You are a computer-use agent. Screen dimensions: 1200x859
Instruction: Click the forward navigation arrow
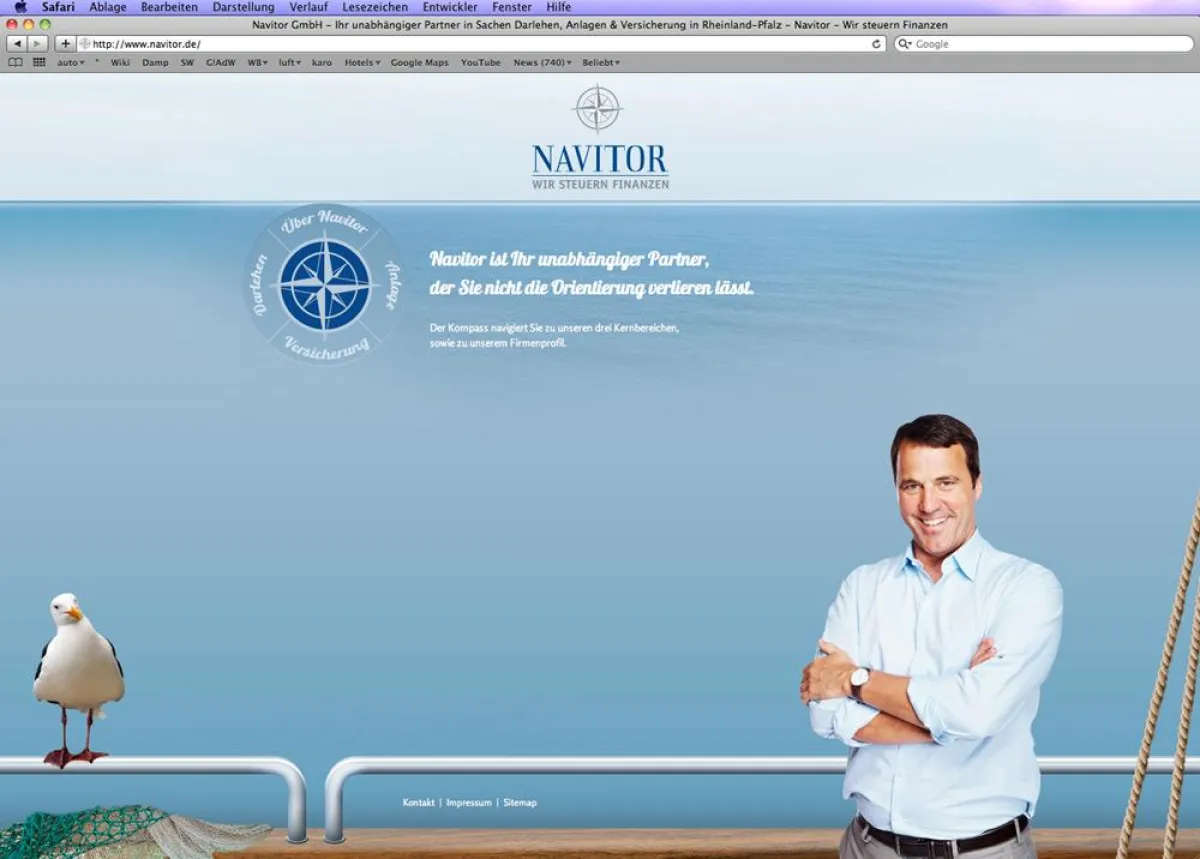[38, 44]
